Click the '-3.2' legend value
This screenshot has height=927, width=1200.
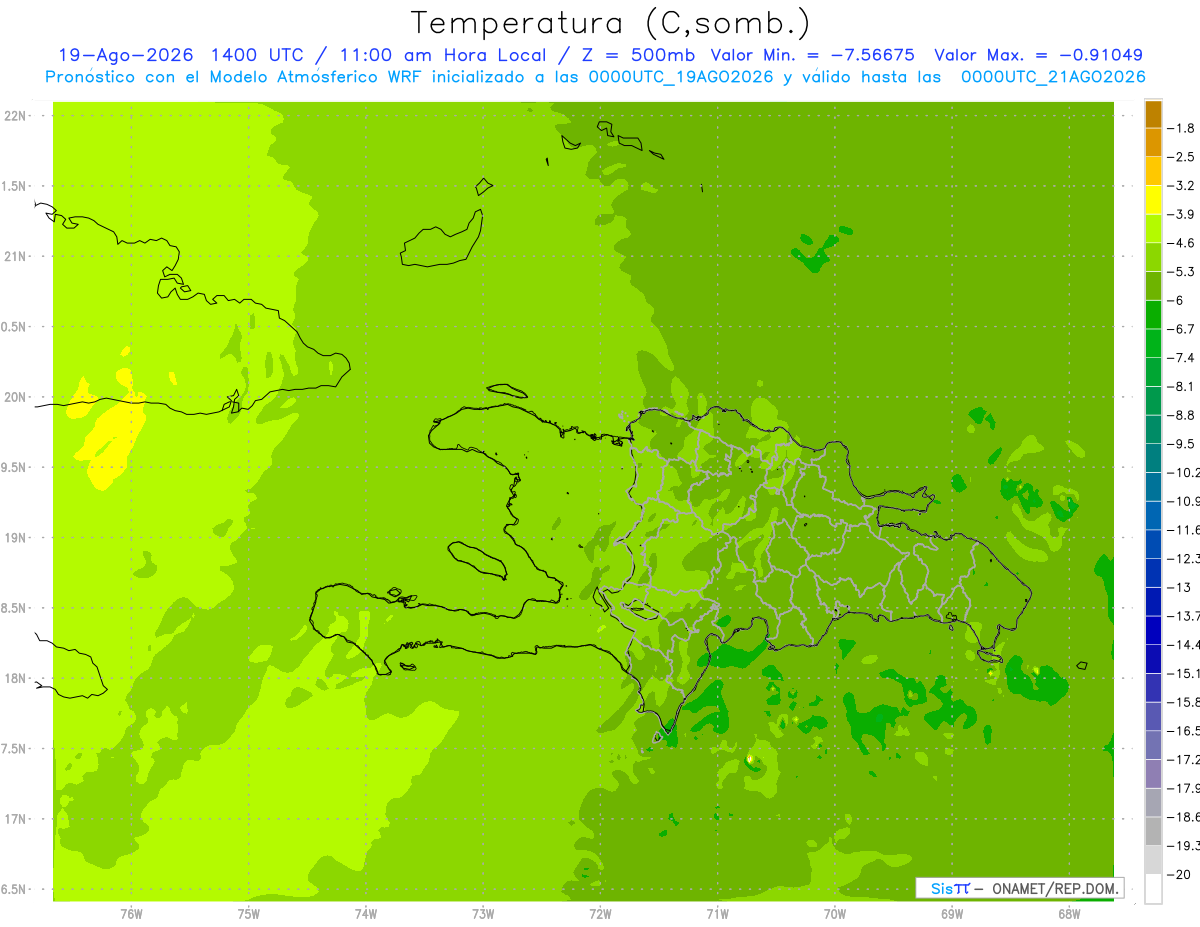point(1182,186)
